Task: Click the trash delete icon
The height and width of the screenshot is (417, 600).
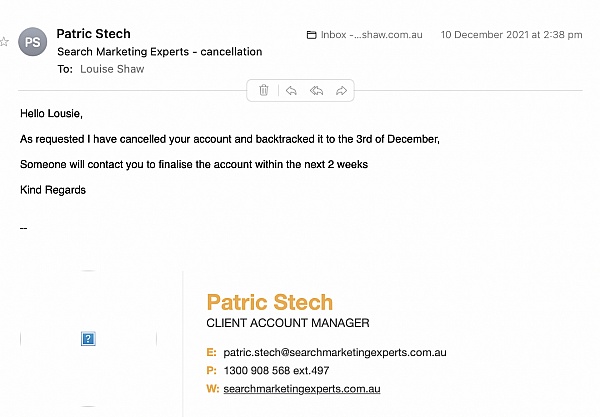Action: (x=264, y=90)
